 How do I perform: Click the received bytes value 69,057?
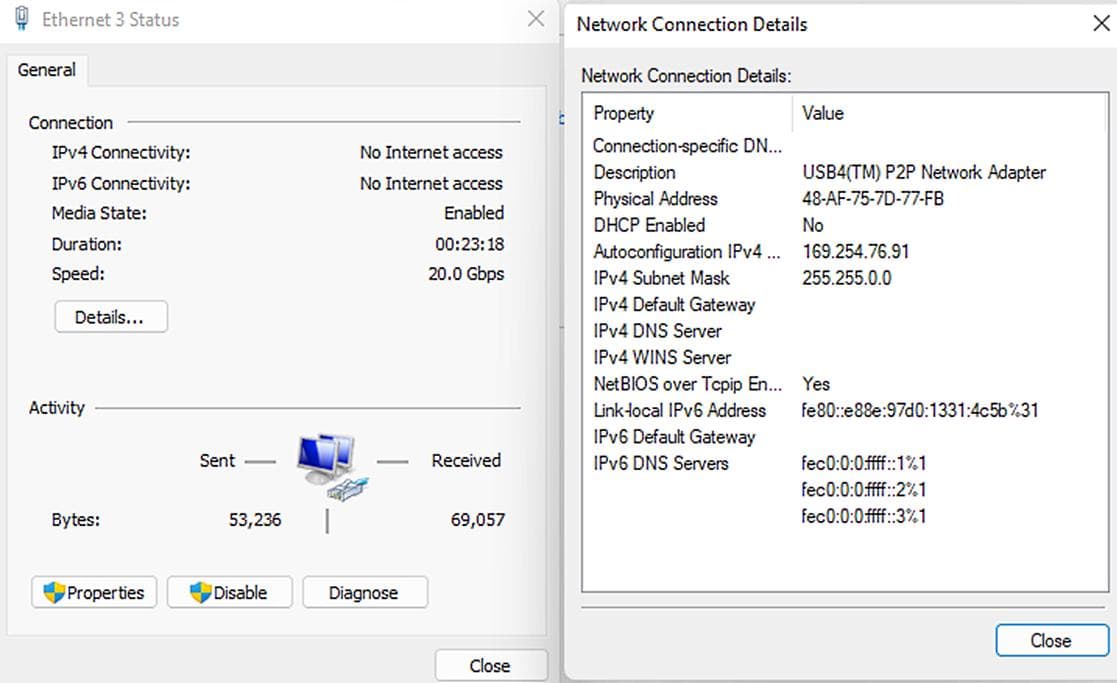[x=477, y=520]
